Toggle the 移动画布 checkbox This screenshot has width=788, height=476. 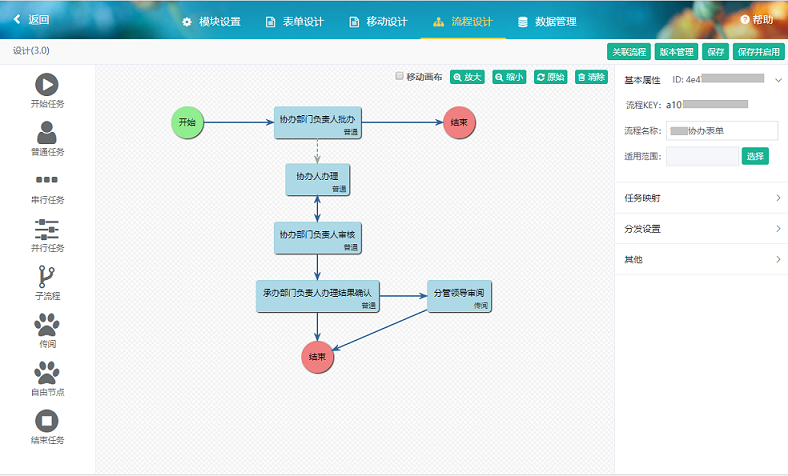[400, 76]
